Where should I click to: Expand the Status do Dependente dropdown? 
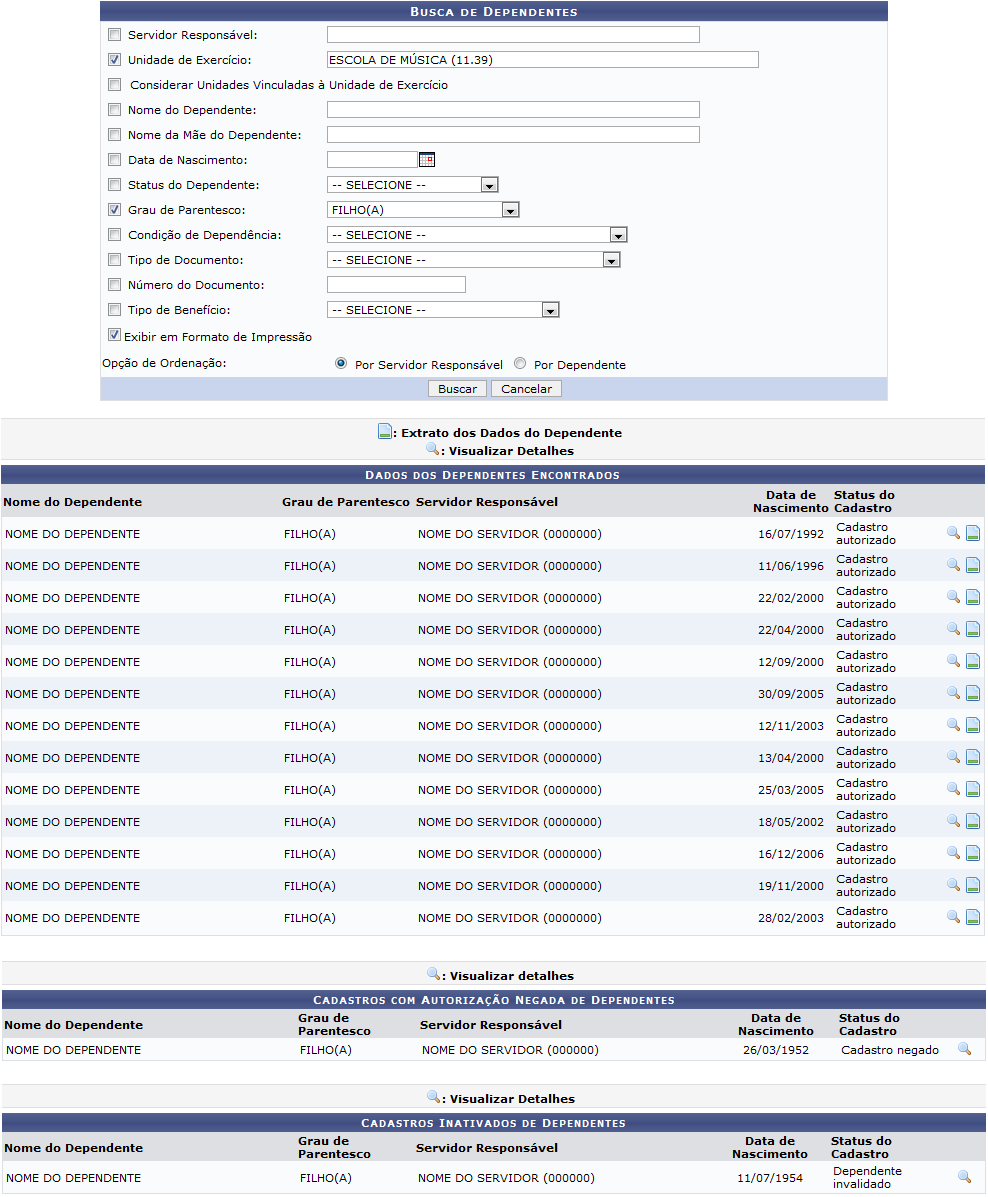489,185
